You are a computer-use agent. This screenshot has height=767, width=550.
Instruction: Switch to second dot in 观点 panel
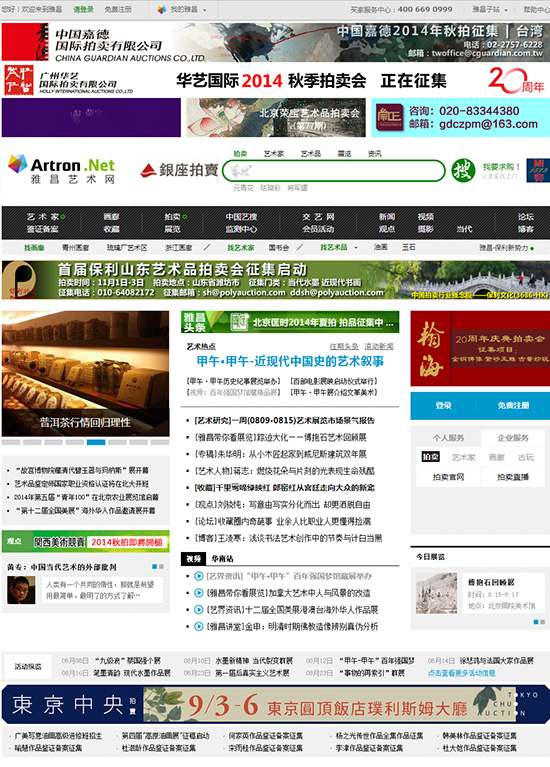[161, 566]
